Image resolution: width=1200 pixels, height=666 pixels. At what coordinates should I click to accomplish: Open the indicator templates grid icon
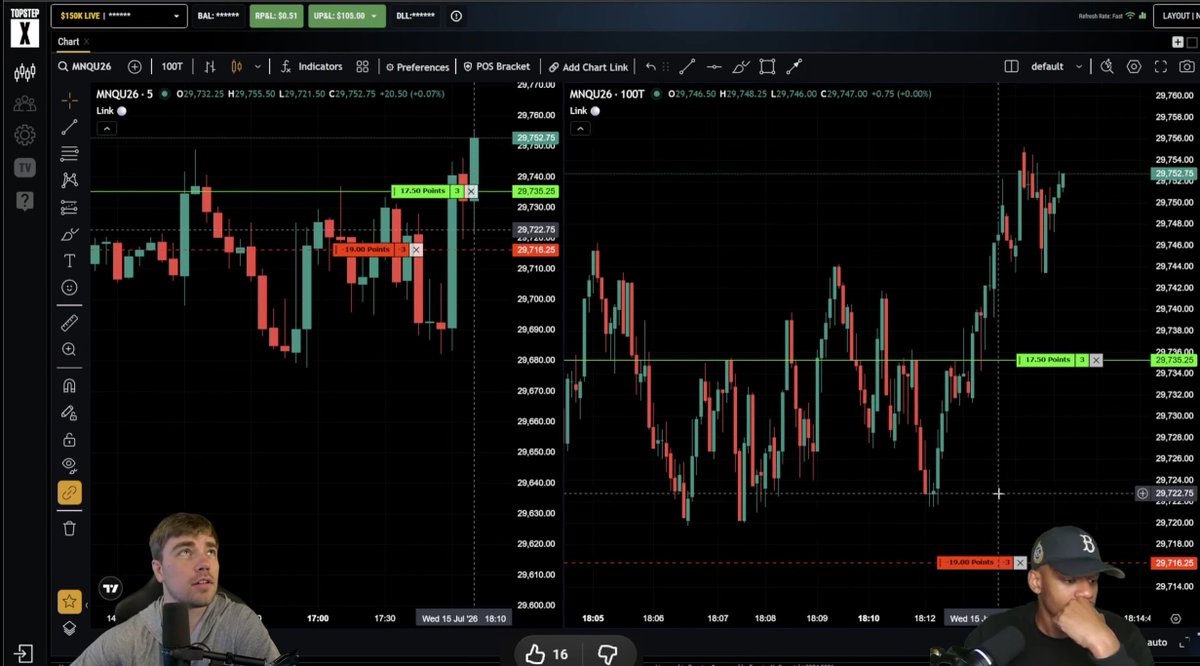click(x=362, y=67)
